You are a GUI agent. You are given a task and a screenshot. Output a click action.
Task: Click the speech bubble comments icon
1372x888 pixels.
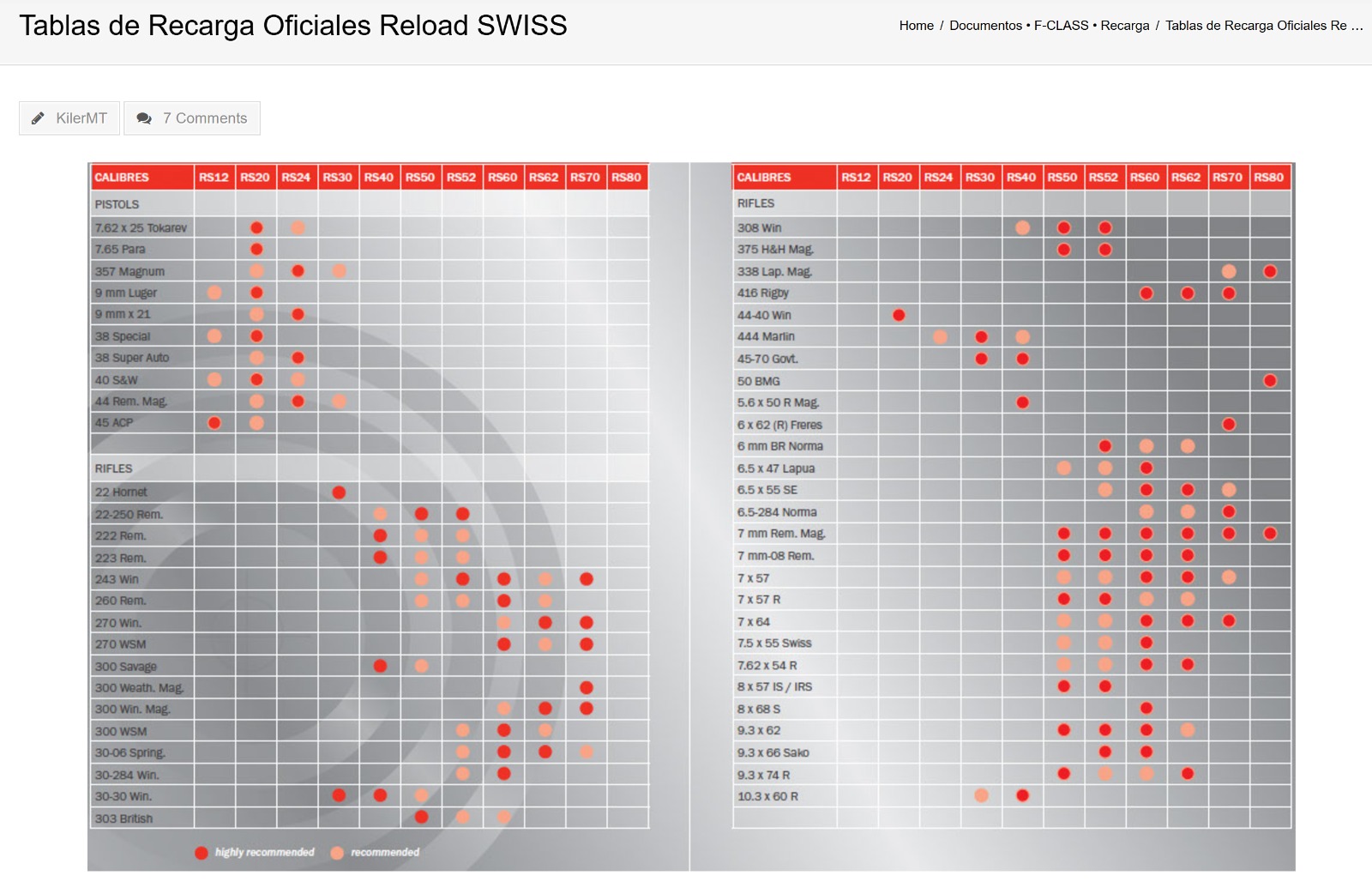tap(144, 118)
